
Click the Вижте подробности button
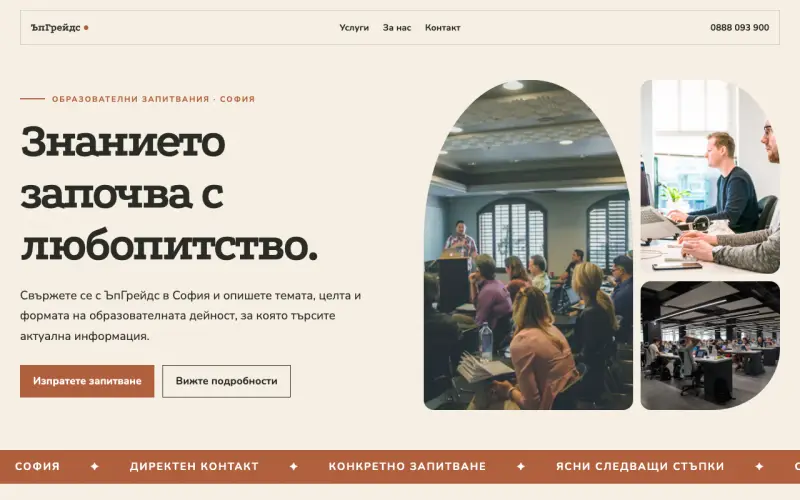pyautogui.click(x=227, y=381)
